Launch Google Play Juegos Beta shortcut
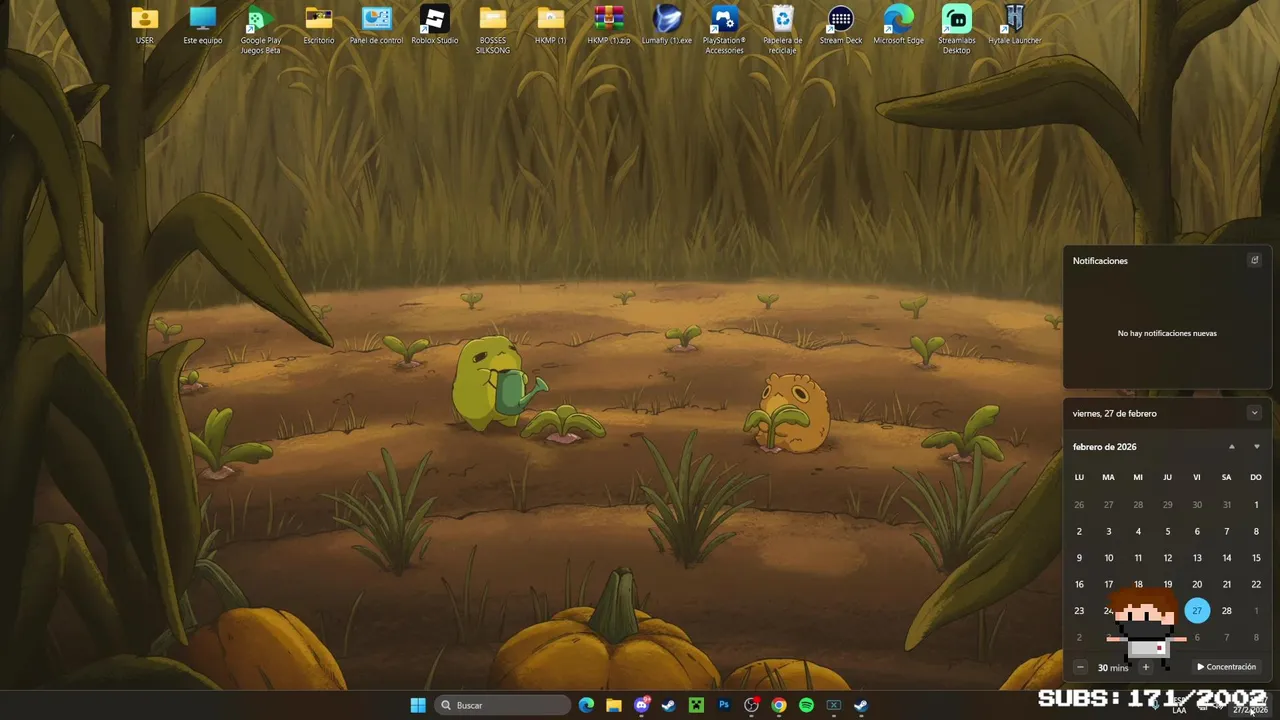 pos(260,30)
